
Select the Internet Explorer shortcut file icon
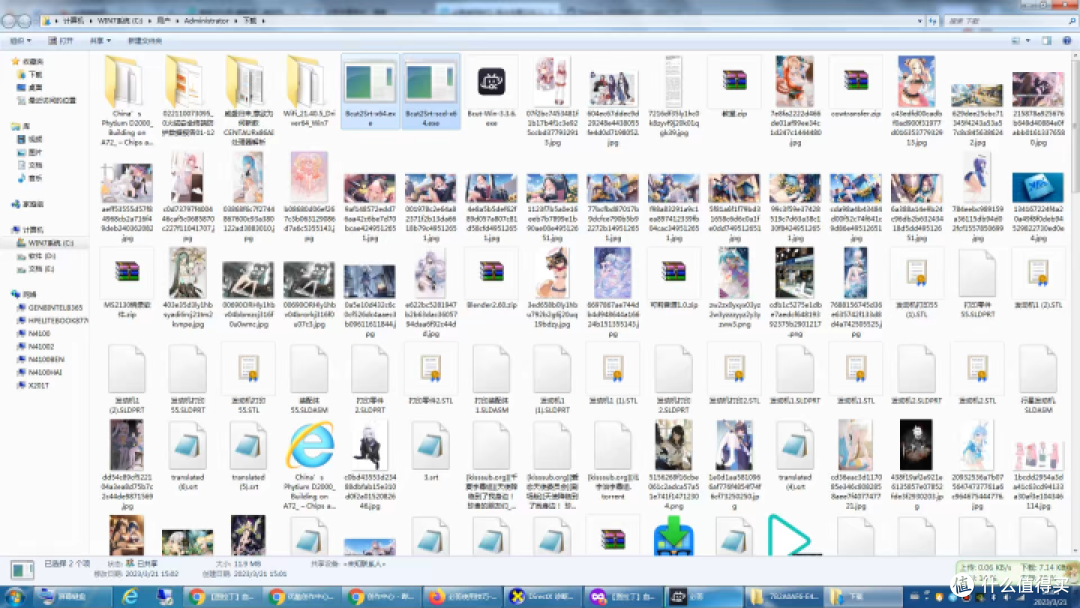click(309, 445)
